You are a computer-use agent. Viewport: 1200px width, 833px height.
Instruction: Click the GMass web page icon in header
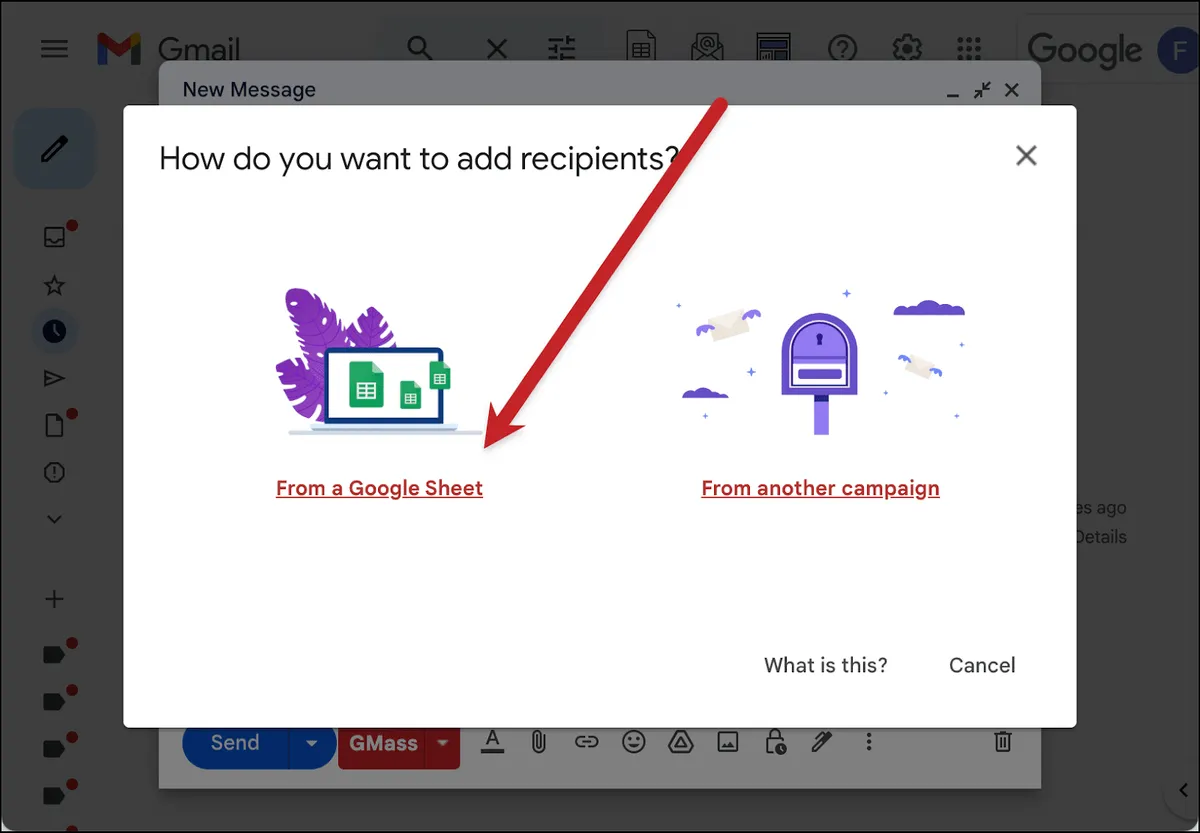coord(773,48)
